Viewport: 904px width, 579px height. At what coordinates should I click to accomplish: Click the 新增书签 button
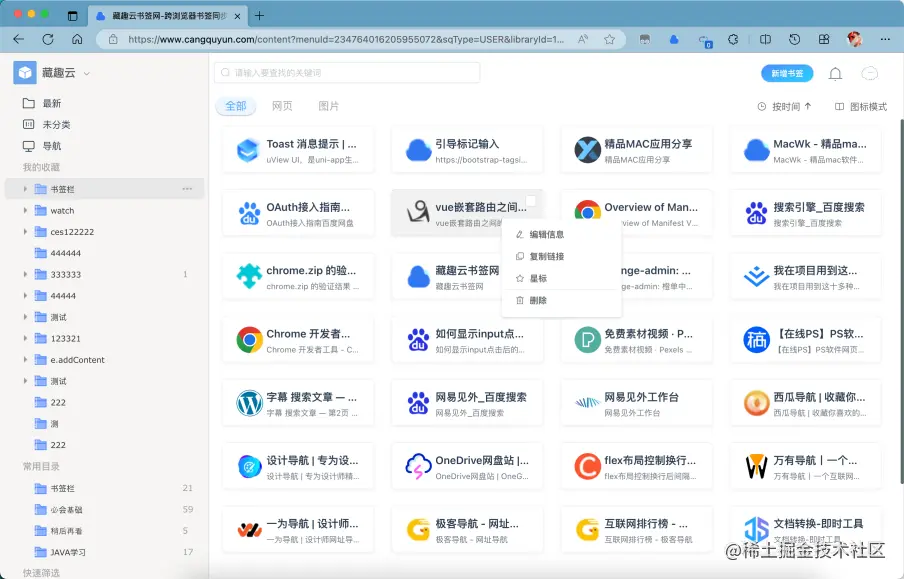point(787,73)
